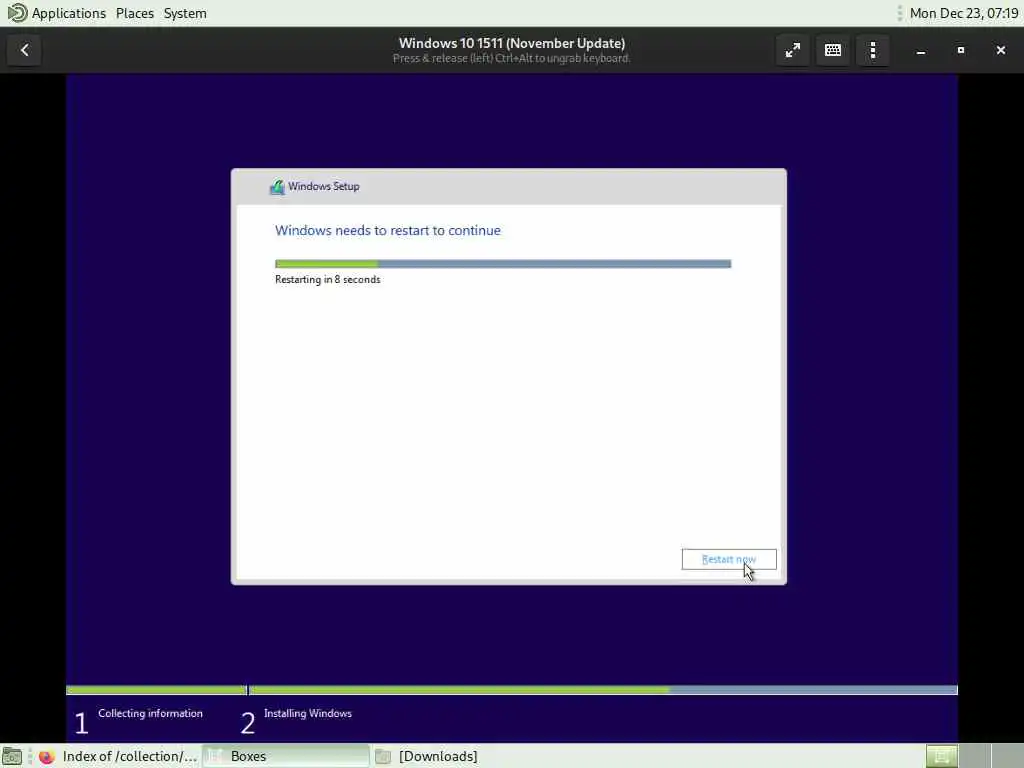Click the Windows Setup title icon
The width and height of the screenshot is (1024, 768).
pos(277,187)
